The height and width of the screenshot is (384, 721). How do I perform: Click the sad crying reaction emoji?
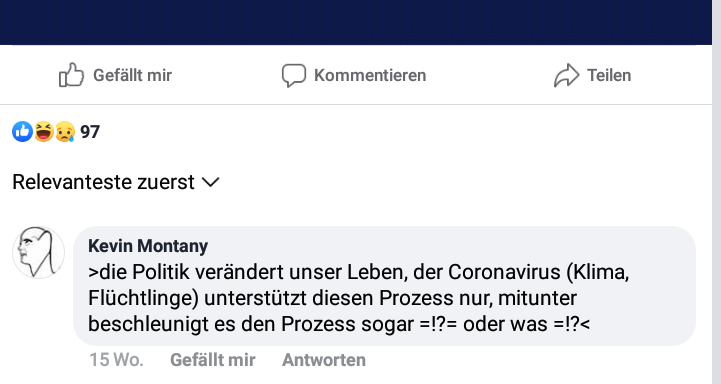(x=65, y=132)
